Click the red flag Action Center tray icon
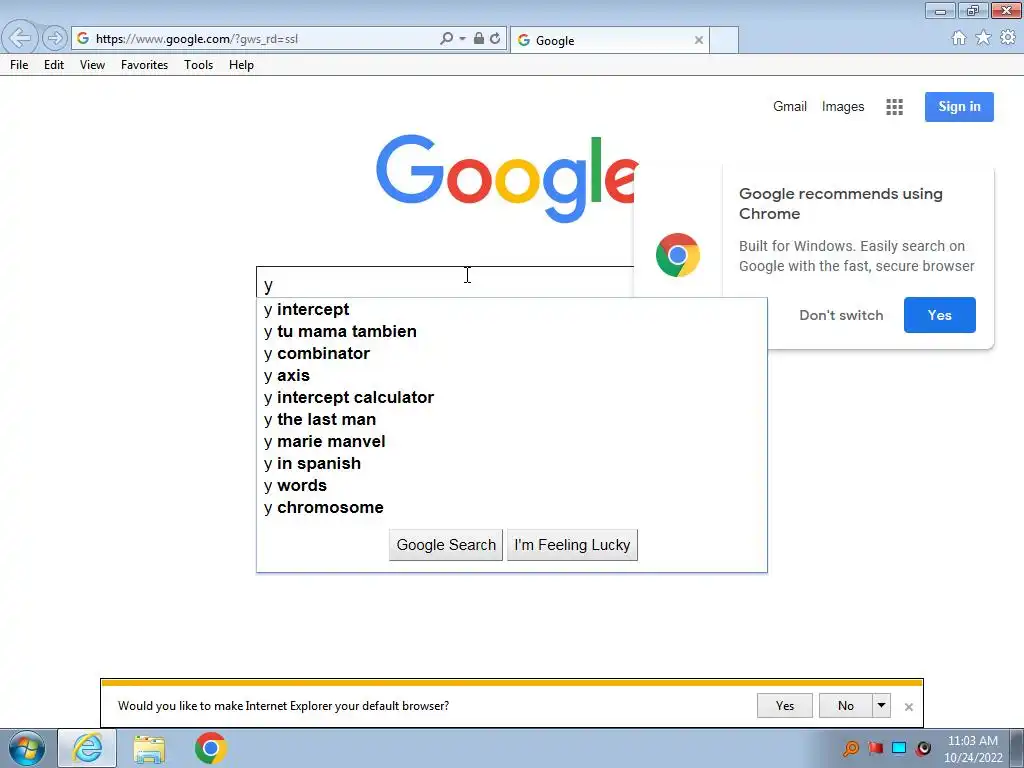1024x768 pixels. pyautogui.click(x=876, y=748)
